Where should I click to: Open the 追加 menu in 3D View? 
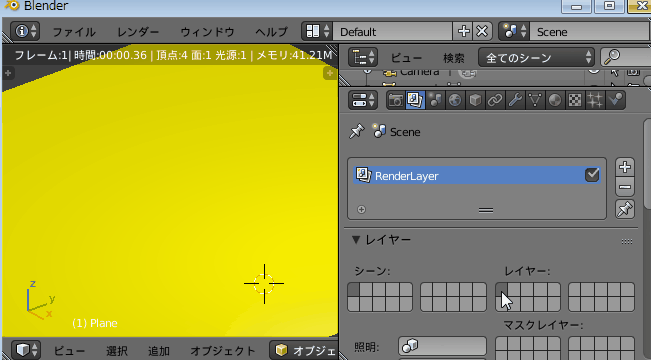point(159,351)
